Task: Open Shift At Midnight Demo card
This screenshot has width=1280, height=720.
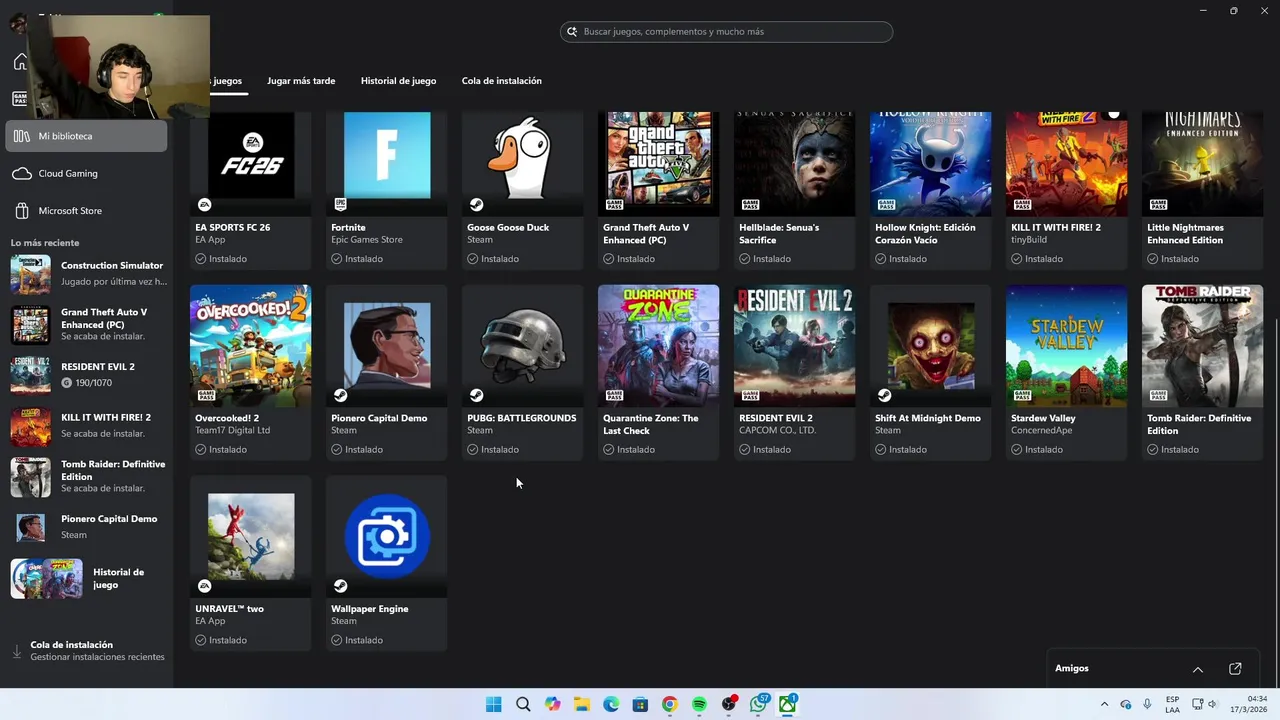Action: [931, 372]
